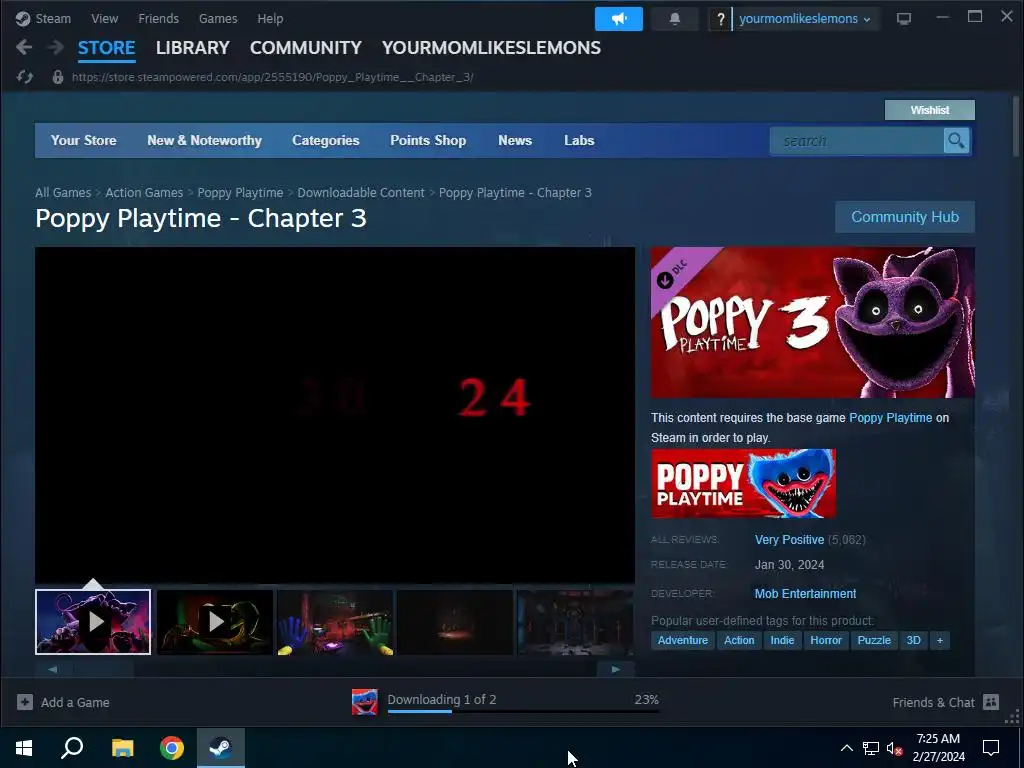Click the Poppy Playtime download thumbnail icon
The height and width of the screenshot is (768, 1024).
[x=364, y=702]
